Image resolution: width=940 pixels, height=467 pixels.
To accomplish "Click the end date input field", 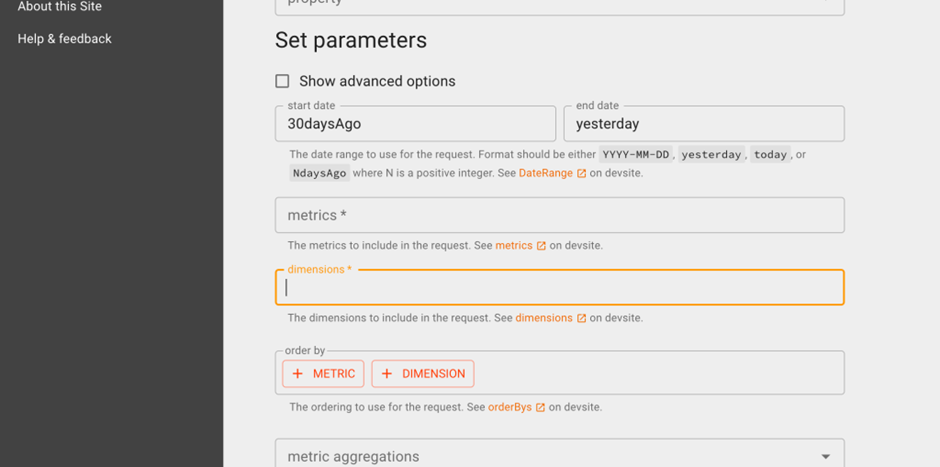I will [x=704, y=124].
